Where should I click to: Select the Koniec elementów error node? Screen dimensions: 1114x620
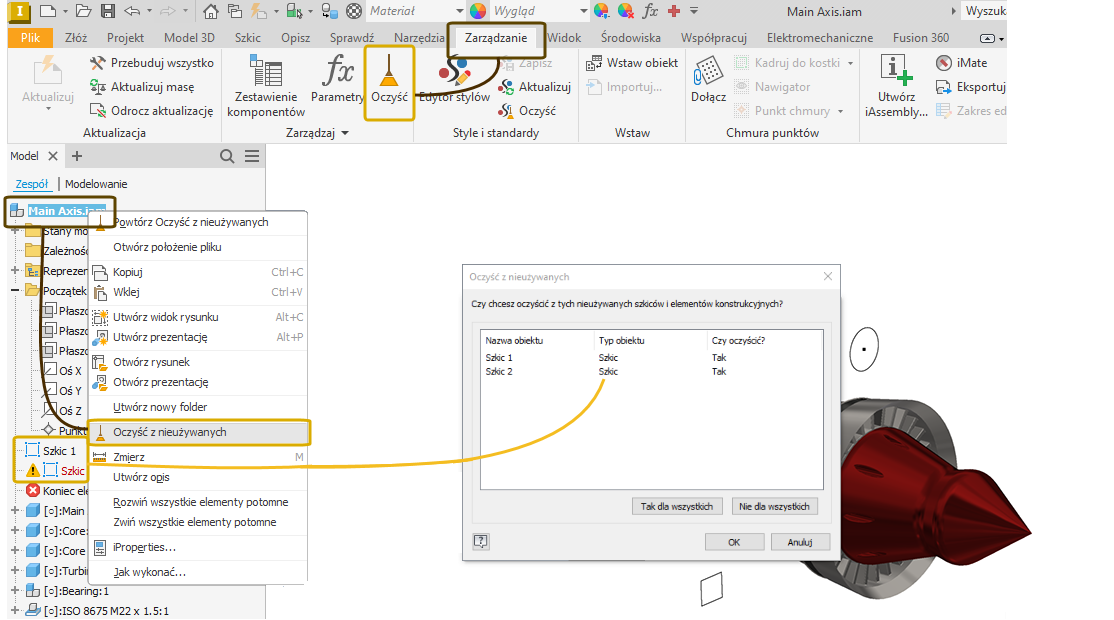click(57, 491)
